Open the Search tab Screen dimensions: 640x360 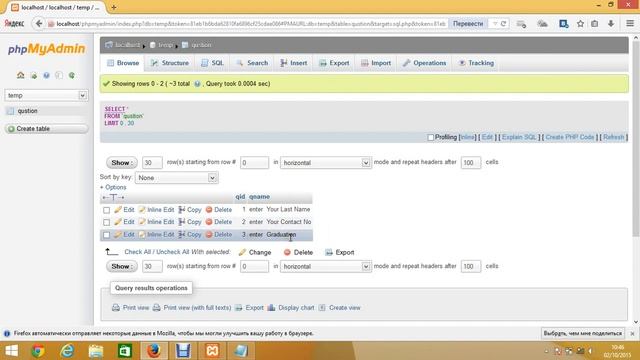click(252, 63)
